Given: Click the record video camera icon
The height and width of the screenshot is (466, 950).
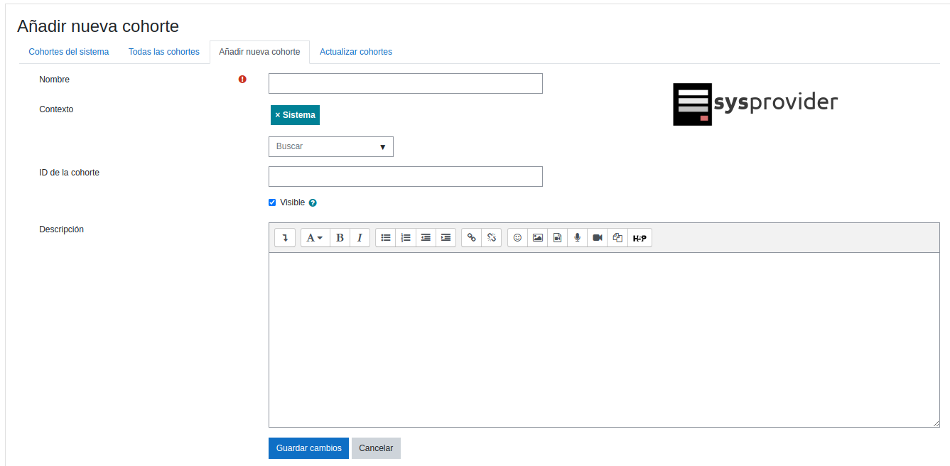Looking at the screenshot, I should click(597, 238).
